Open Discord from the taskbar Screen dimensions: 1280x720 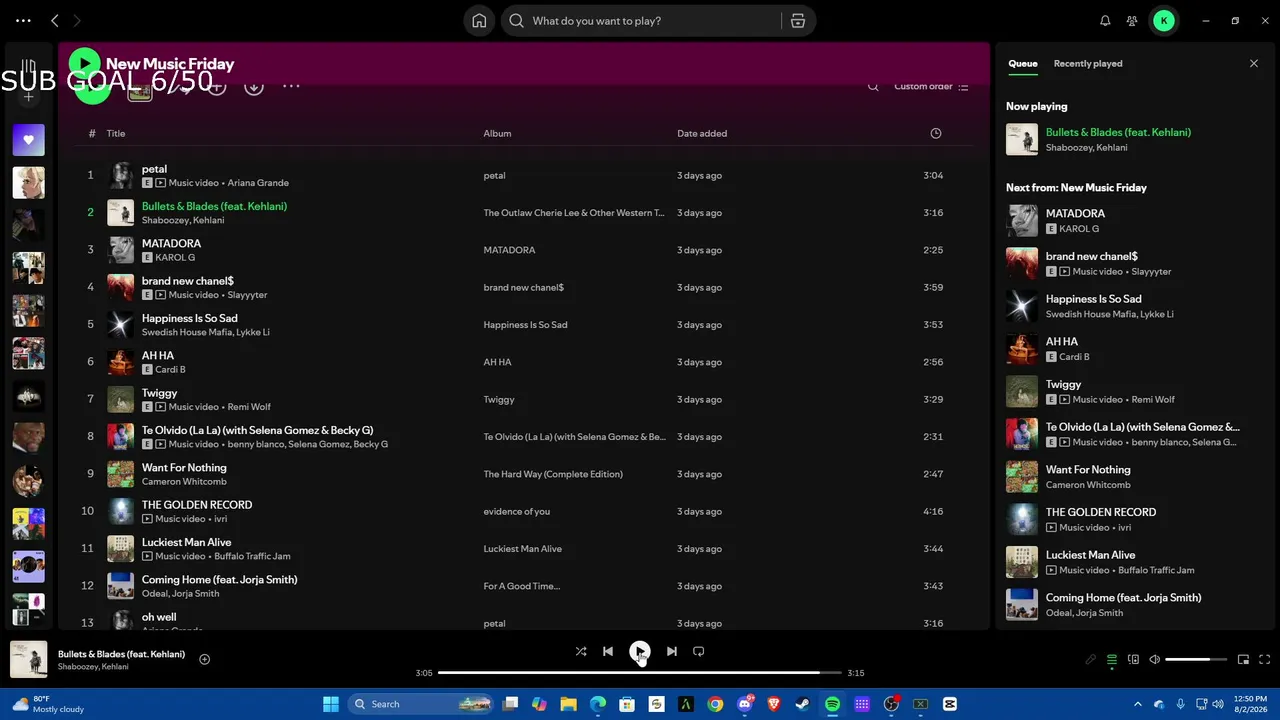tap(744, 704)
